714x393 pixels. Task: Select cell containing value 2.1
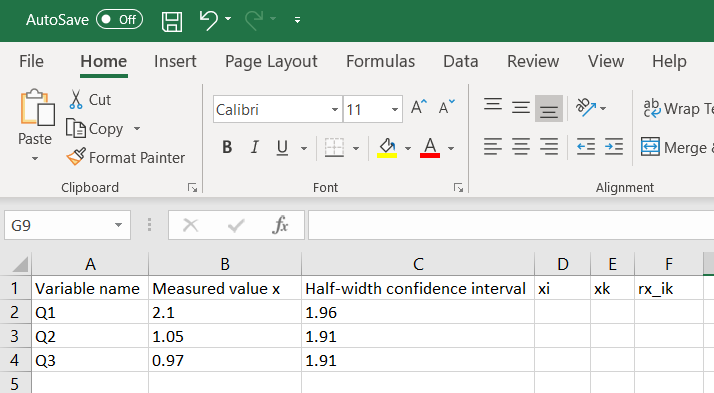click(225, 312)
